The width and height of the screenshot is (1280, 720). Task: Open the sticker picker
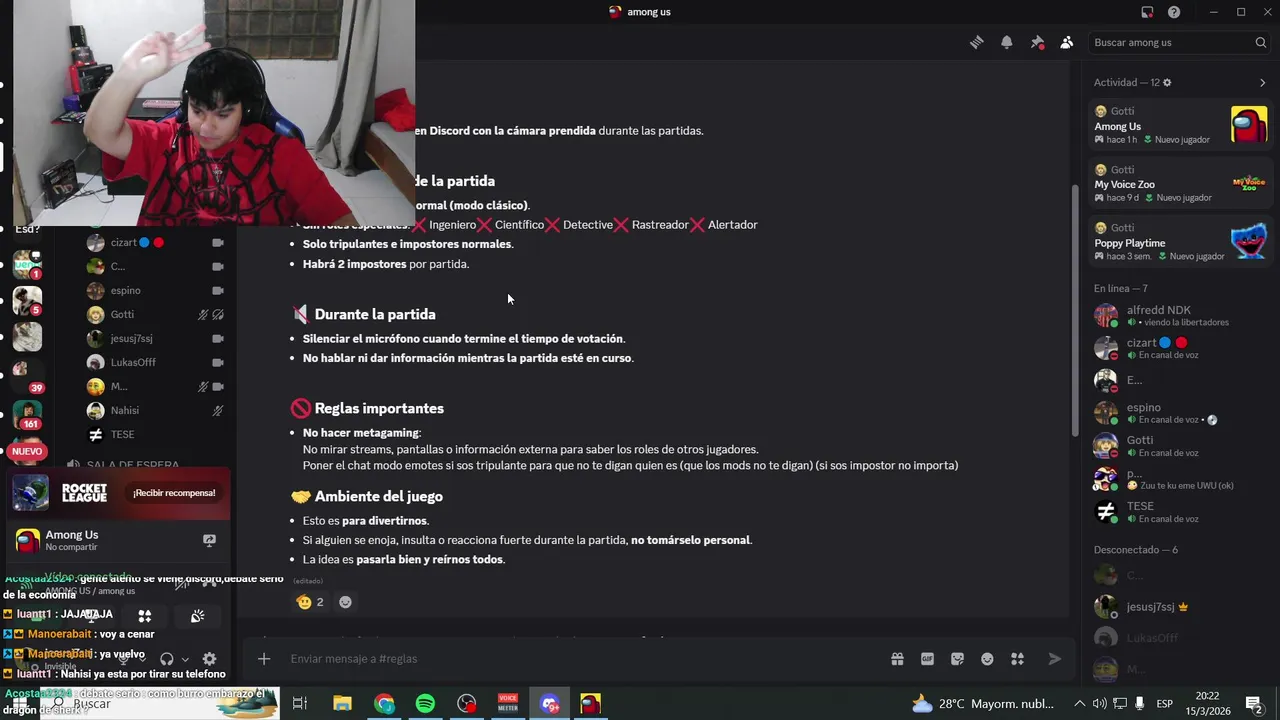pyautogui.click(x=957, y=659)
